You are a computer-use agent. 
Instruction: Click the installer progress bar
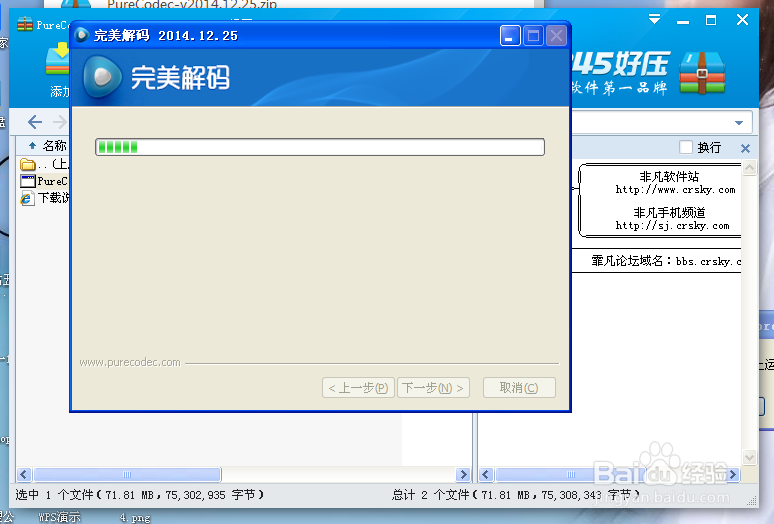click(x=320, y=147)
